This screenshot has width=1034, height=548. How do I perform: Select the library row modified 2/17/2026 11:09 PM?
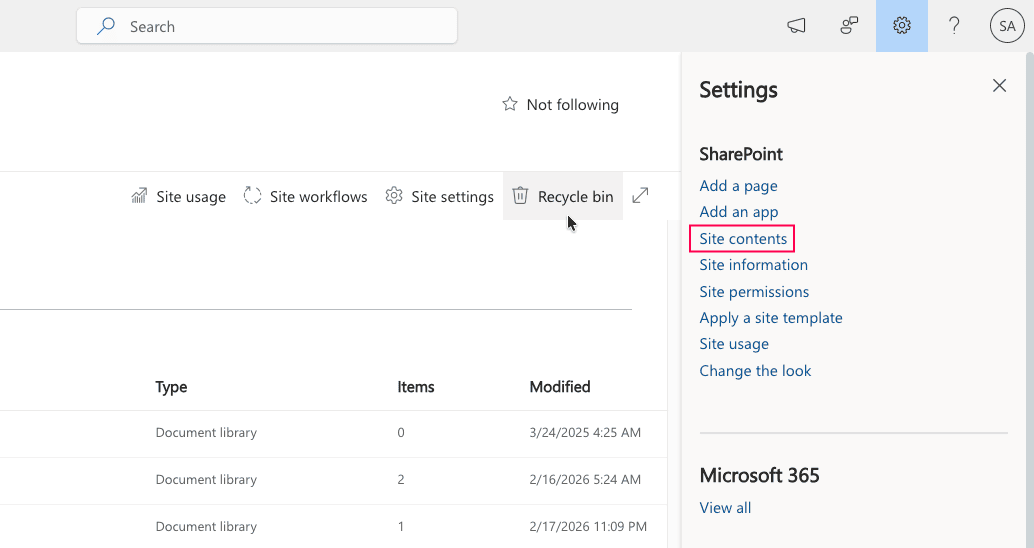[x=333, y=526]
